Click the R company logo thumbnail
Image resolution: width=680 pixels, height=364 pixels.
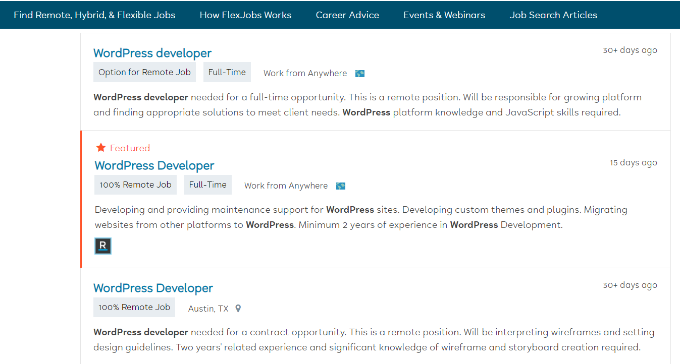[x=103, y=246]
